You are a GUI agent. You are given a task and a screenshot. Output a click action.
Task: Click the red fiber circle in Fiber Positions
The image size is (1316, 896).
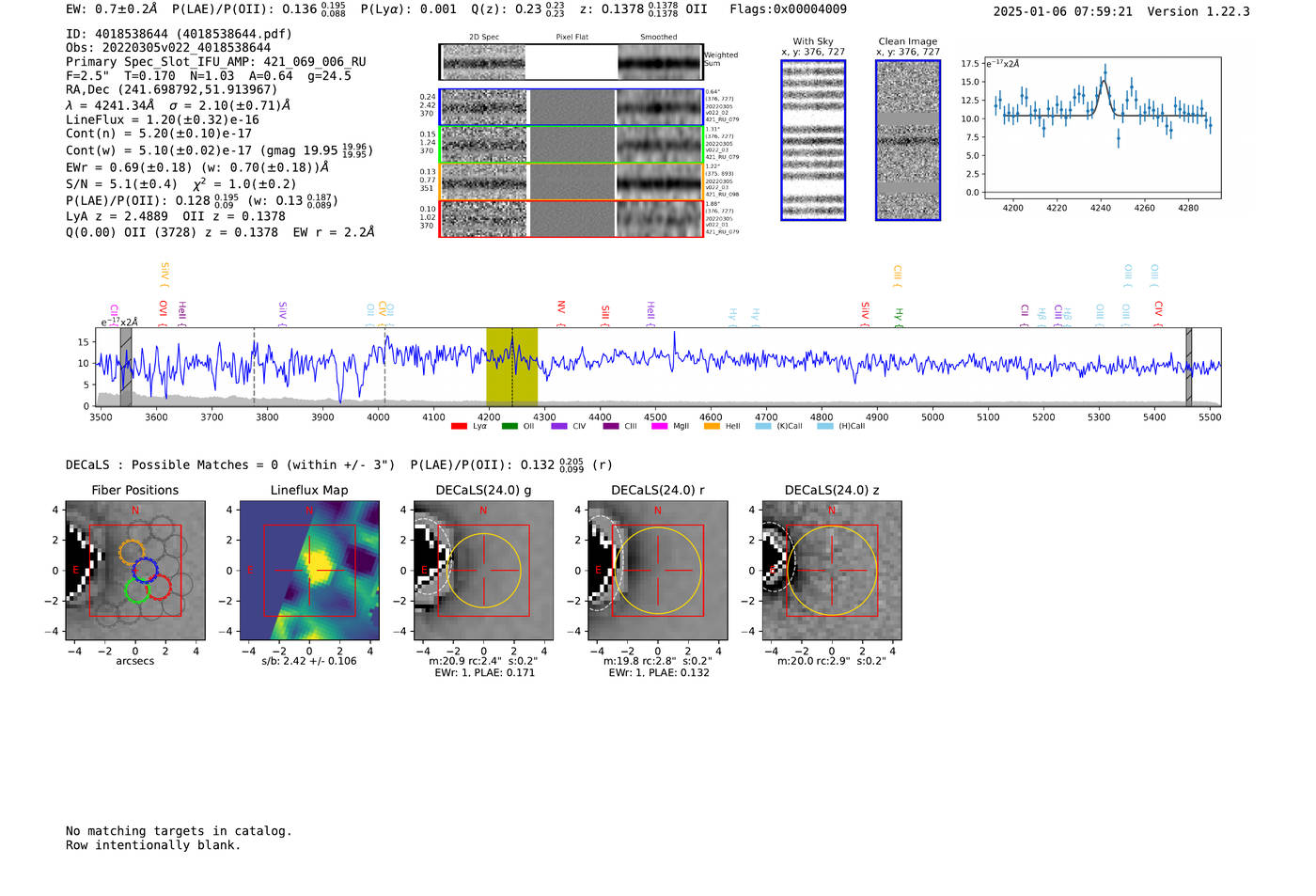pos(158,588)
